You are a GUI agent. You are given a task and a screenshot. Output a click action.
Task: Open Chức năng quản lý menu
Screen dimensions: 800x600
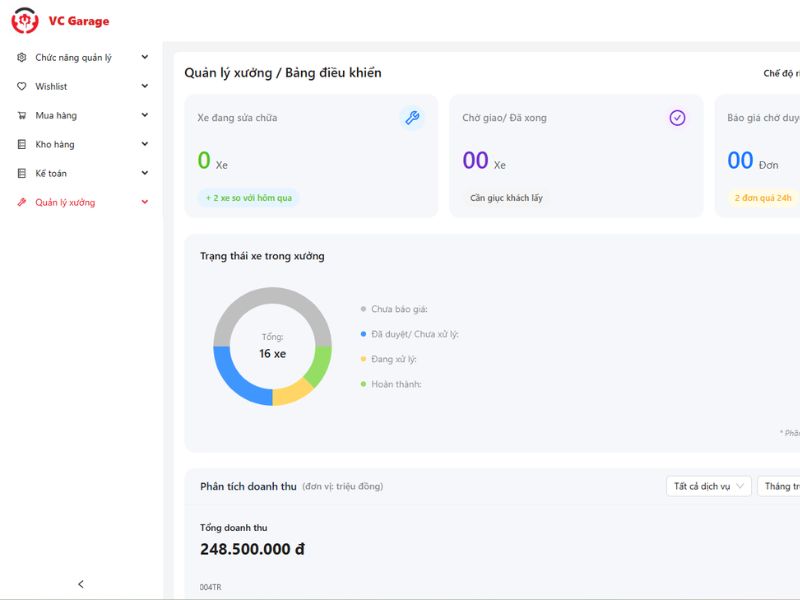point(82,57)
